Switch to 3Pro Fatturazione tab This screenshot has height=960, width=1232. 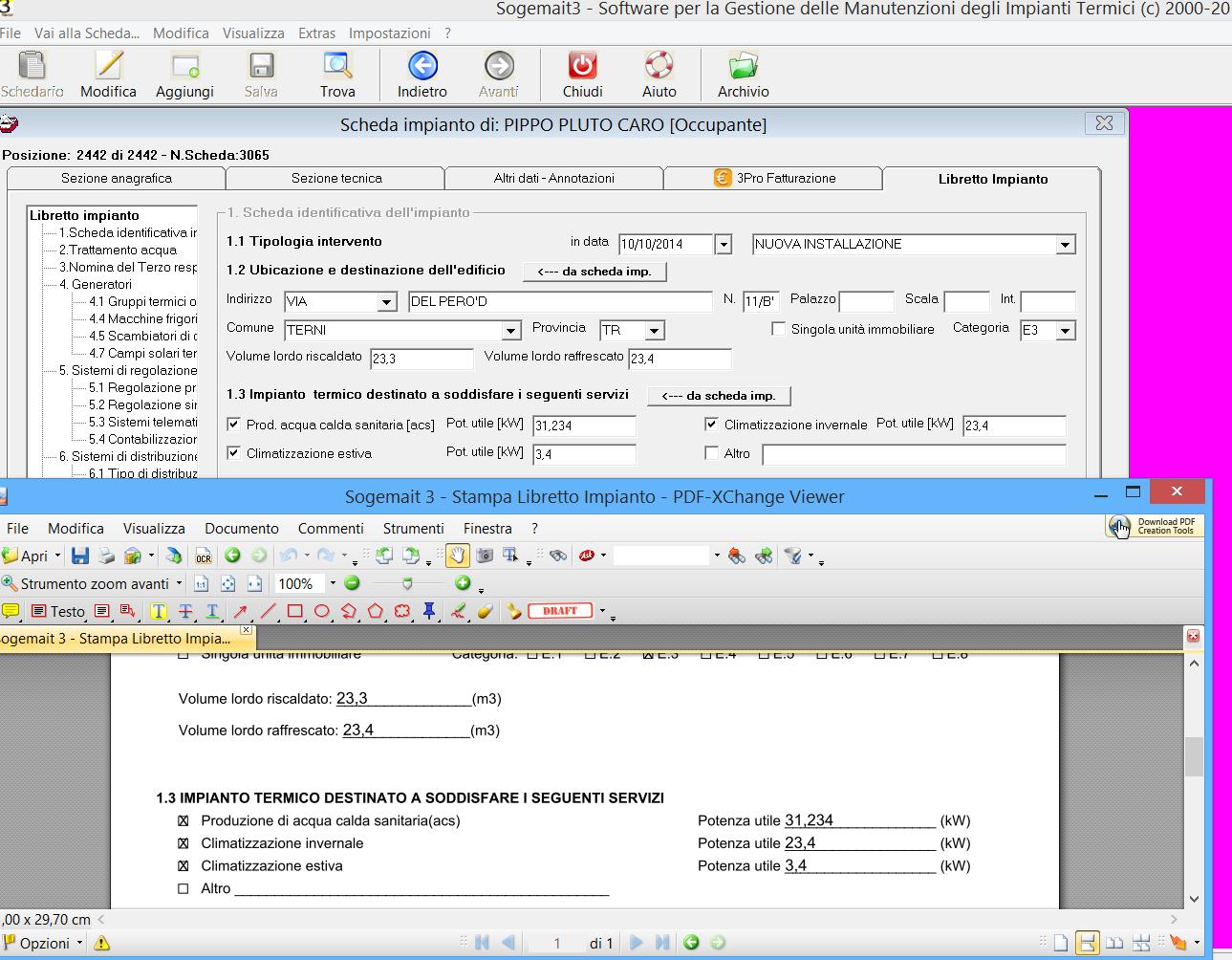coord(773,179)
